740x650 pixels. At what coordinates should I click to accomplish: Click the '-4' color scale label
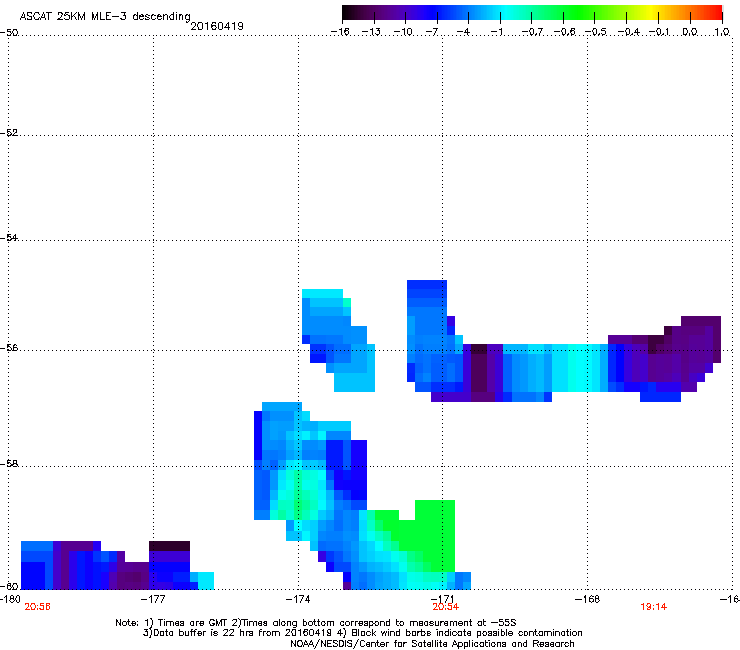point(463,32)
